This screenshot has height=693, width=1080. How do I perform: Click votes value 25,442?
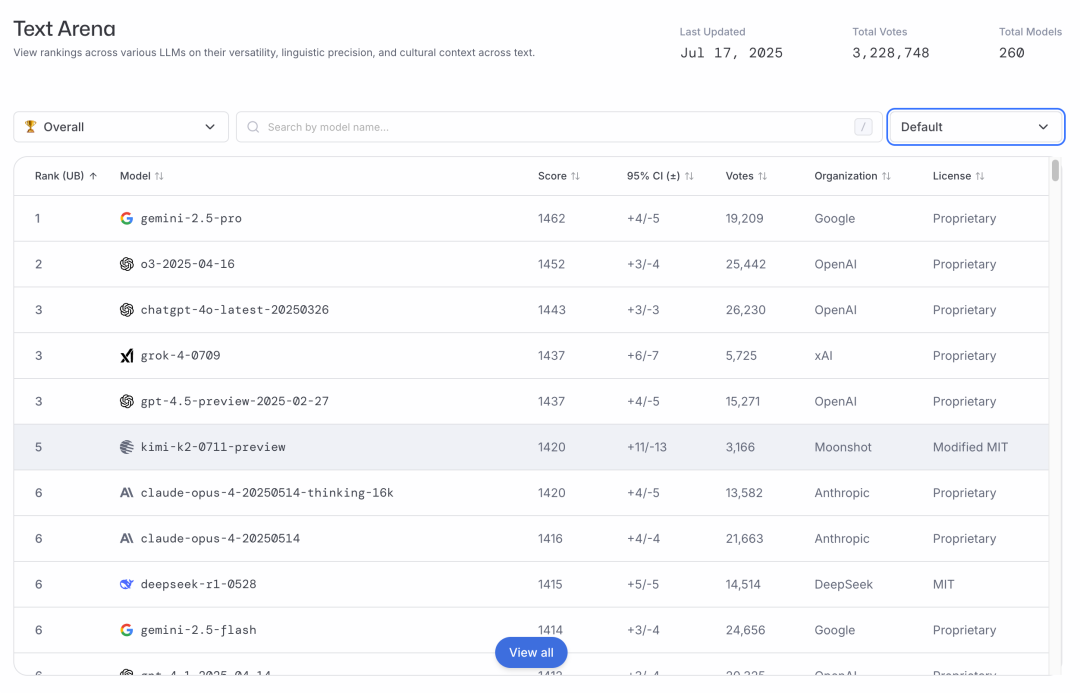tap(745, 264)
